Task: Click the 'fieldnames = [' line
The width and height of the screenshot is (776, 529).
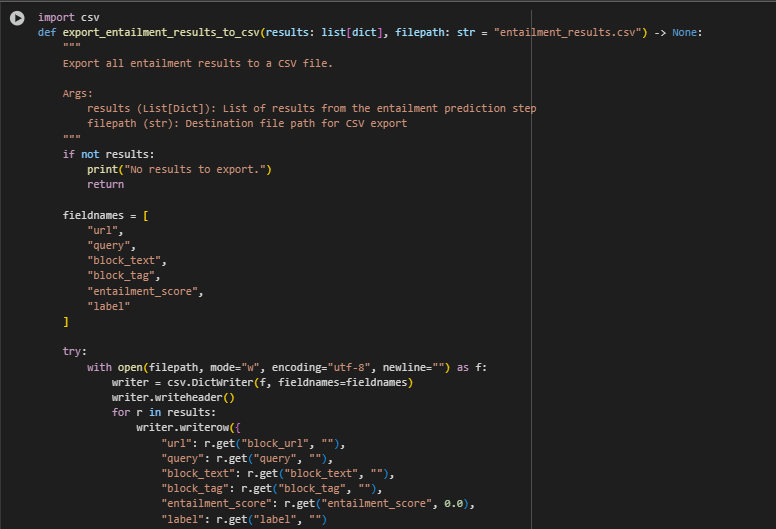Action: (x=105, y=215)
